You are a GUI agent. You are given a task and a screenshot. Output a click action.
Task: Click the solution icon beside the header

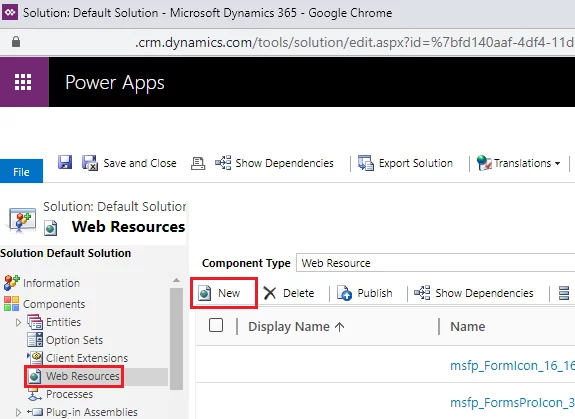22,220
